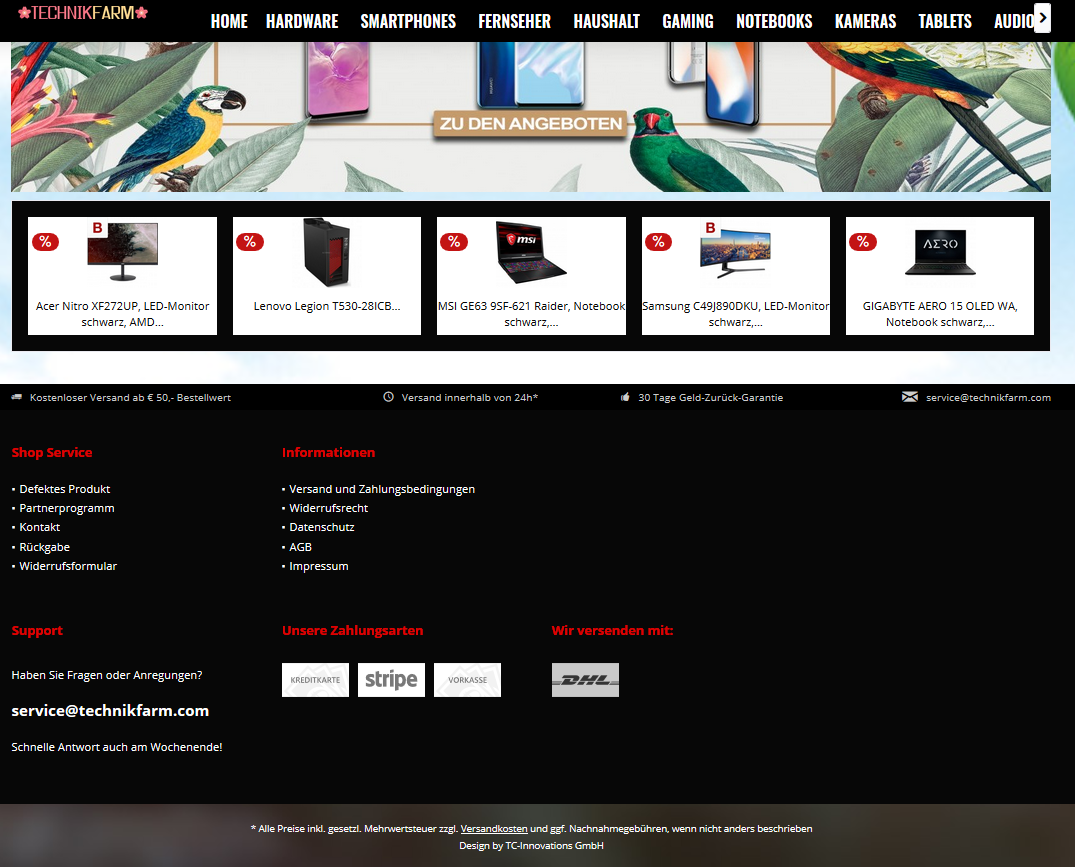Open the Defektes Produkt link
Viewport: 1075px width, 867px height.
64,489
